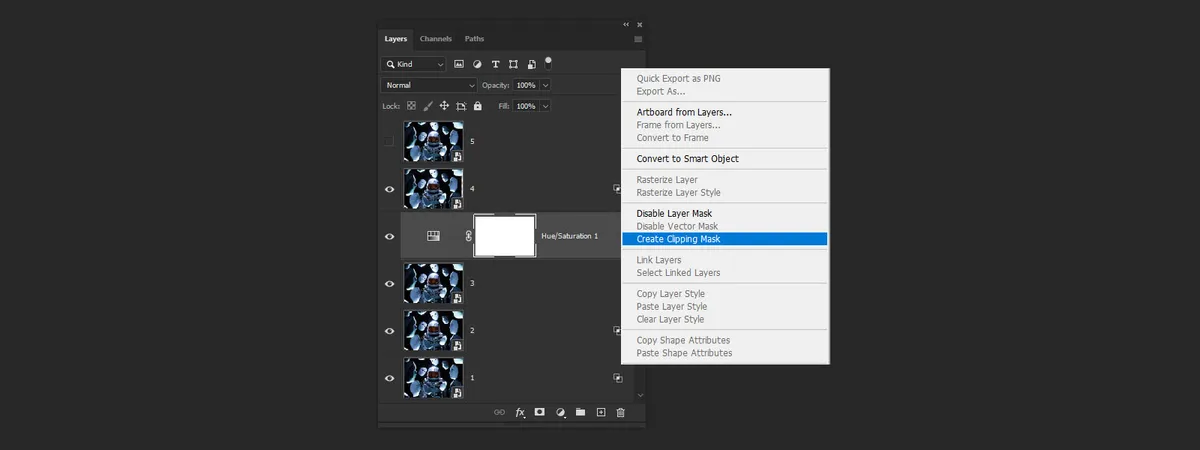The width and height of the screenshot is (1200, 450).
Task: Click smart filter badge on layer 2
Action: point(618,330)
